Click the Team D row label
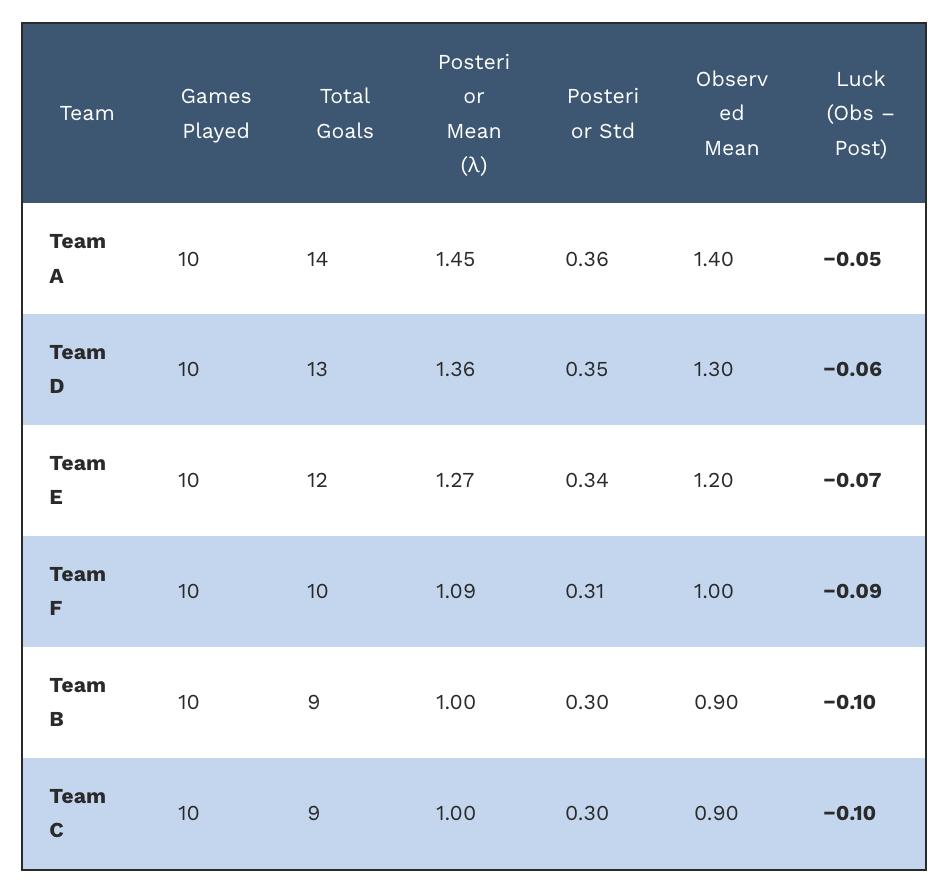950x890 pixels. point(78,369)
